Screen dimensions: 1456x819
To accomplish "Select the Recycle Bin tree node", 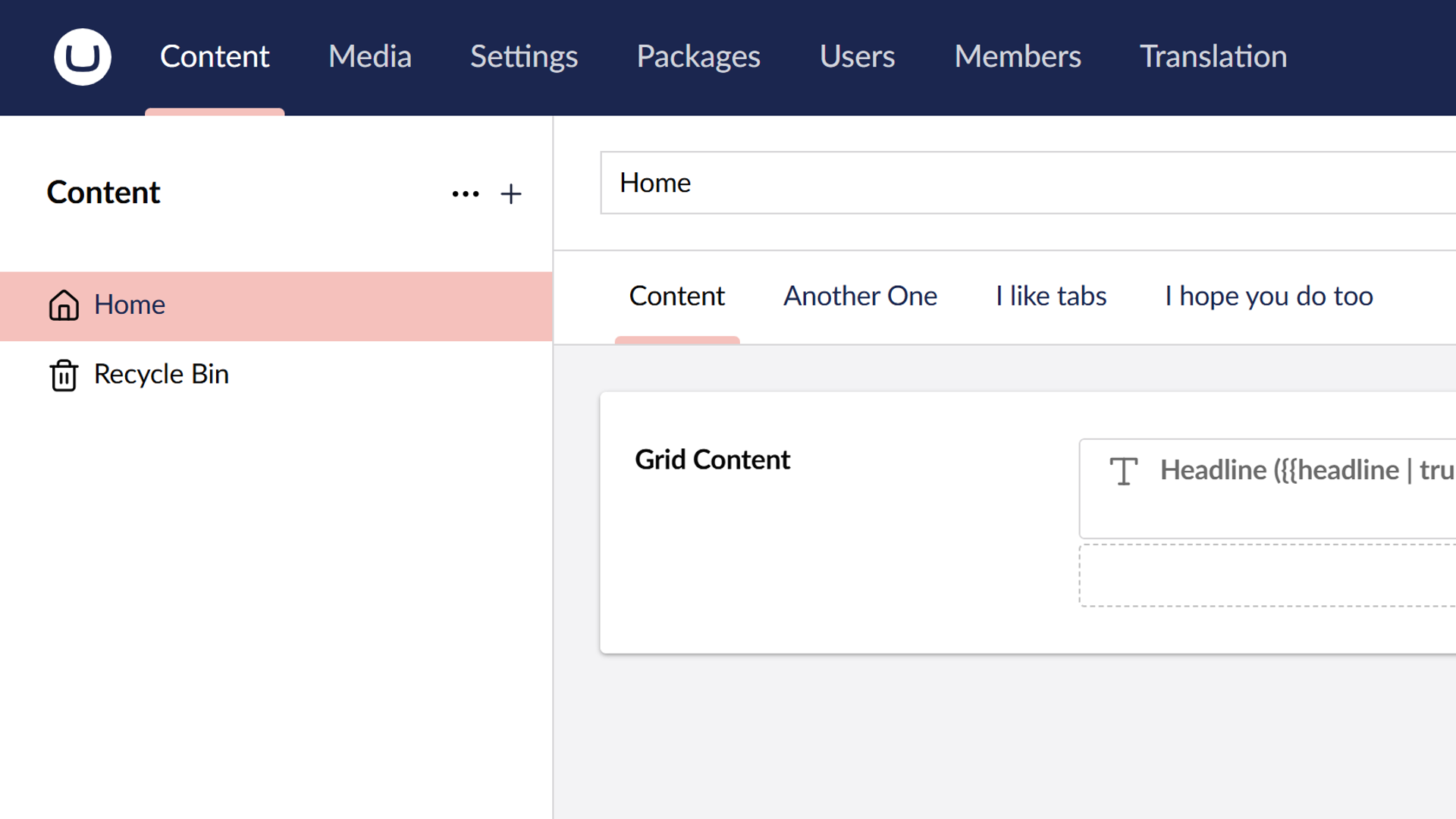I will tap(161, 375).
